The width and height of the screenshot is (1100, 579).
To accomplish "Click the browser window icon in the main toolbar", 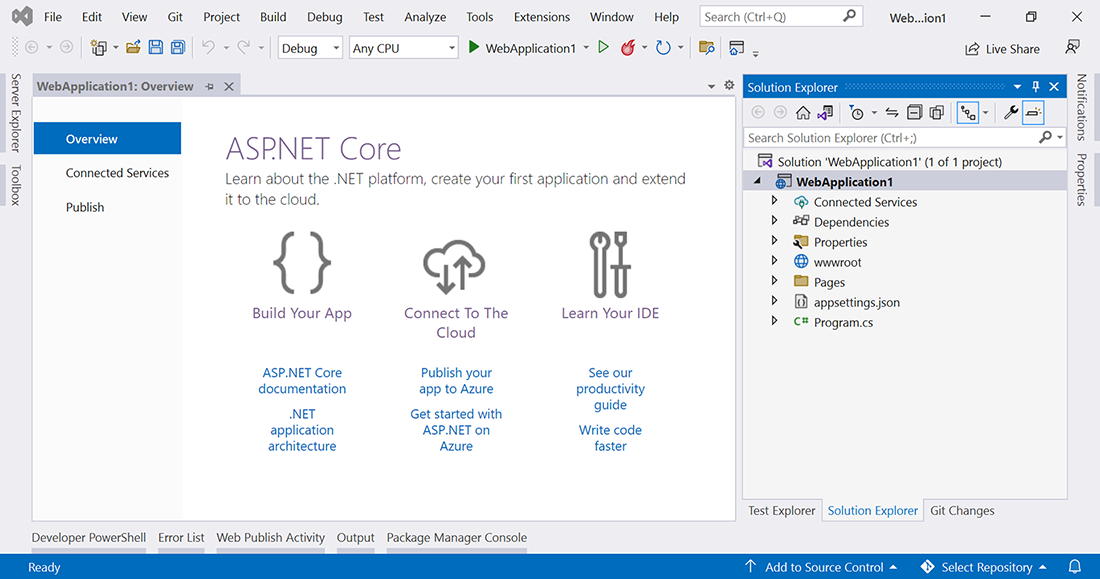I will [x=736, y=48].
